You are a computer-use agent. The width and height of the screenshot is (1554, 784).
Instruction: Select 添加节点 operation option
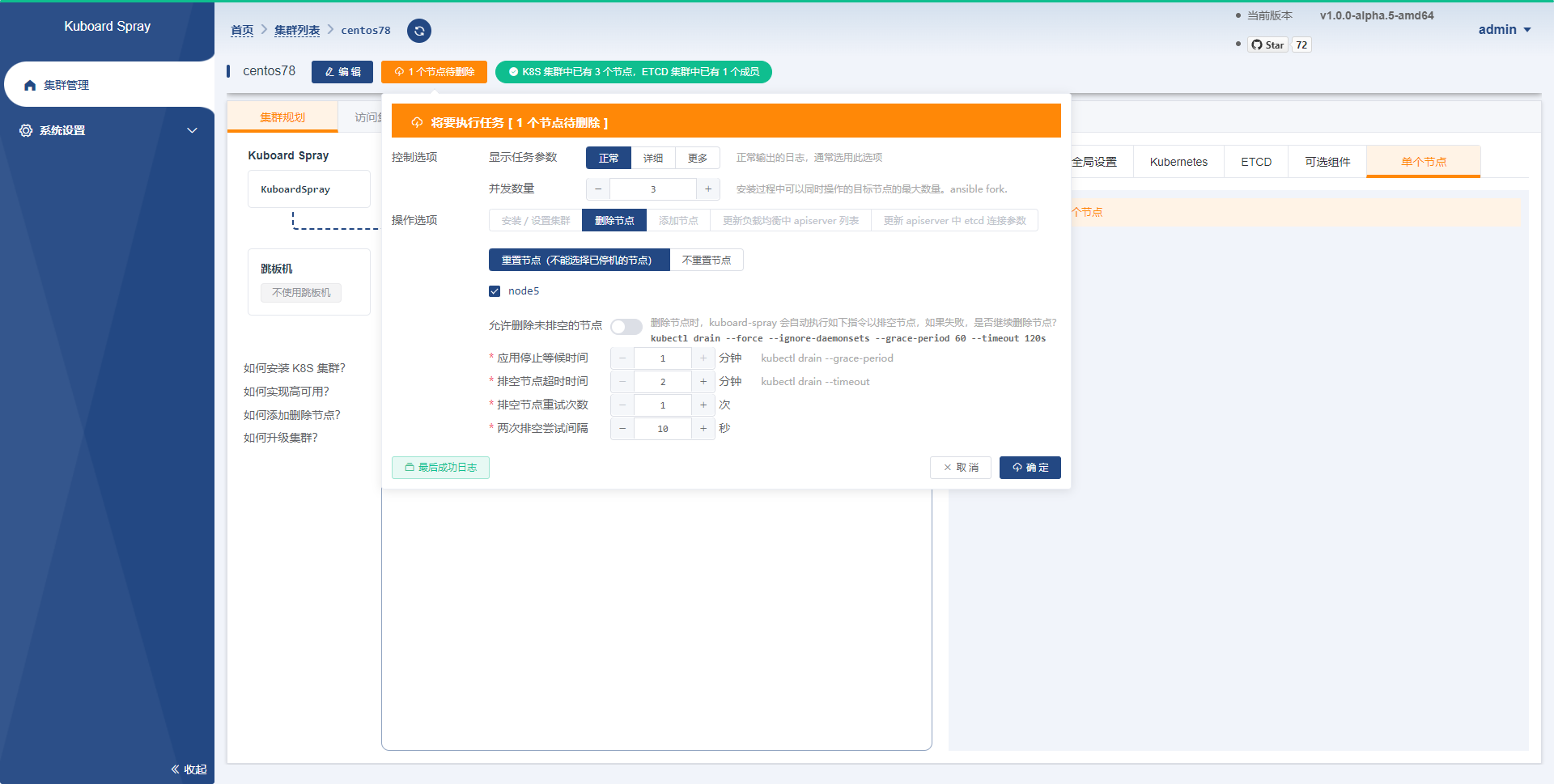[678, 220]
